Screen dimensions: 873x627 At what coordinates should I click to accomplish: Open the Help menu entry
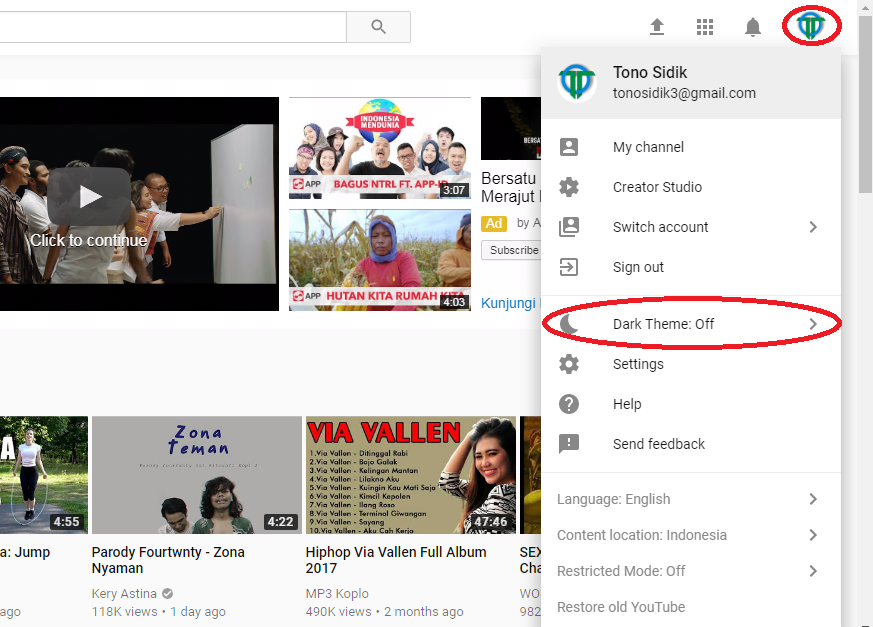691,404
